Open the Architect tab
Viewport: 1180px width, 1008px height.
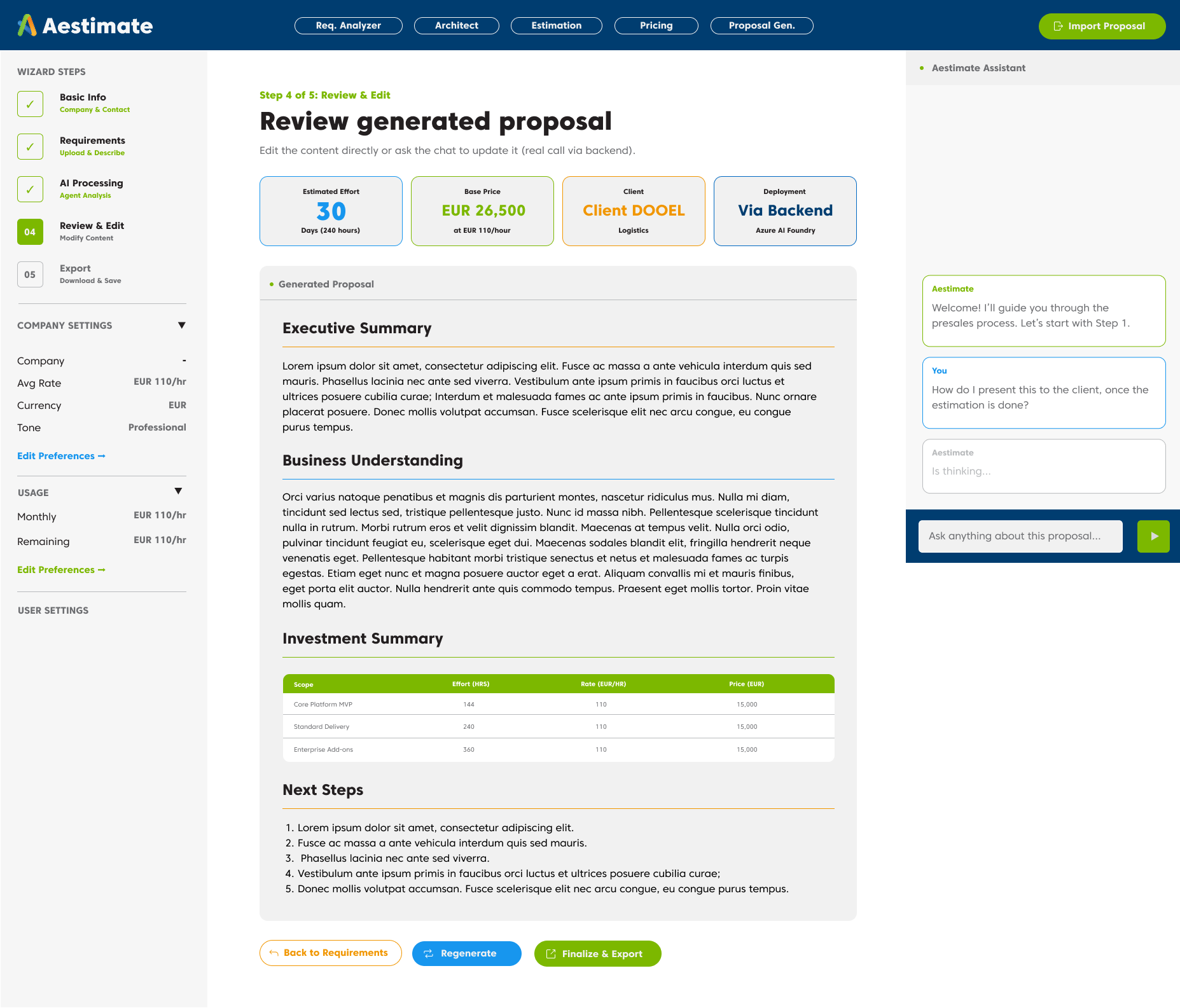point(457,25)
